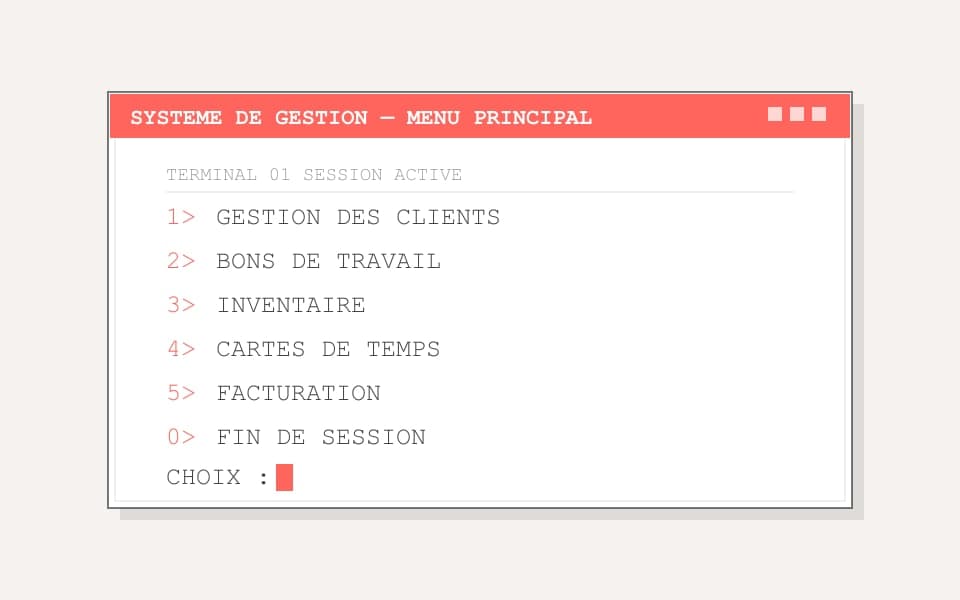The width and height of the screenshot is (960, 600).
Task: Click the 1> prompt marker
Action: pos(181,217)
